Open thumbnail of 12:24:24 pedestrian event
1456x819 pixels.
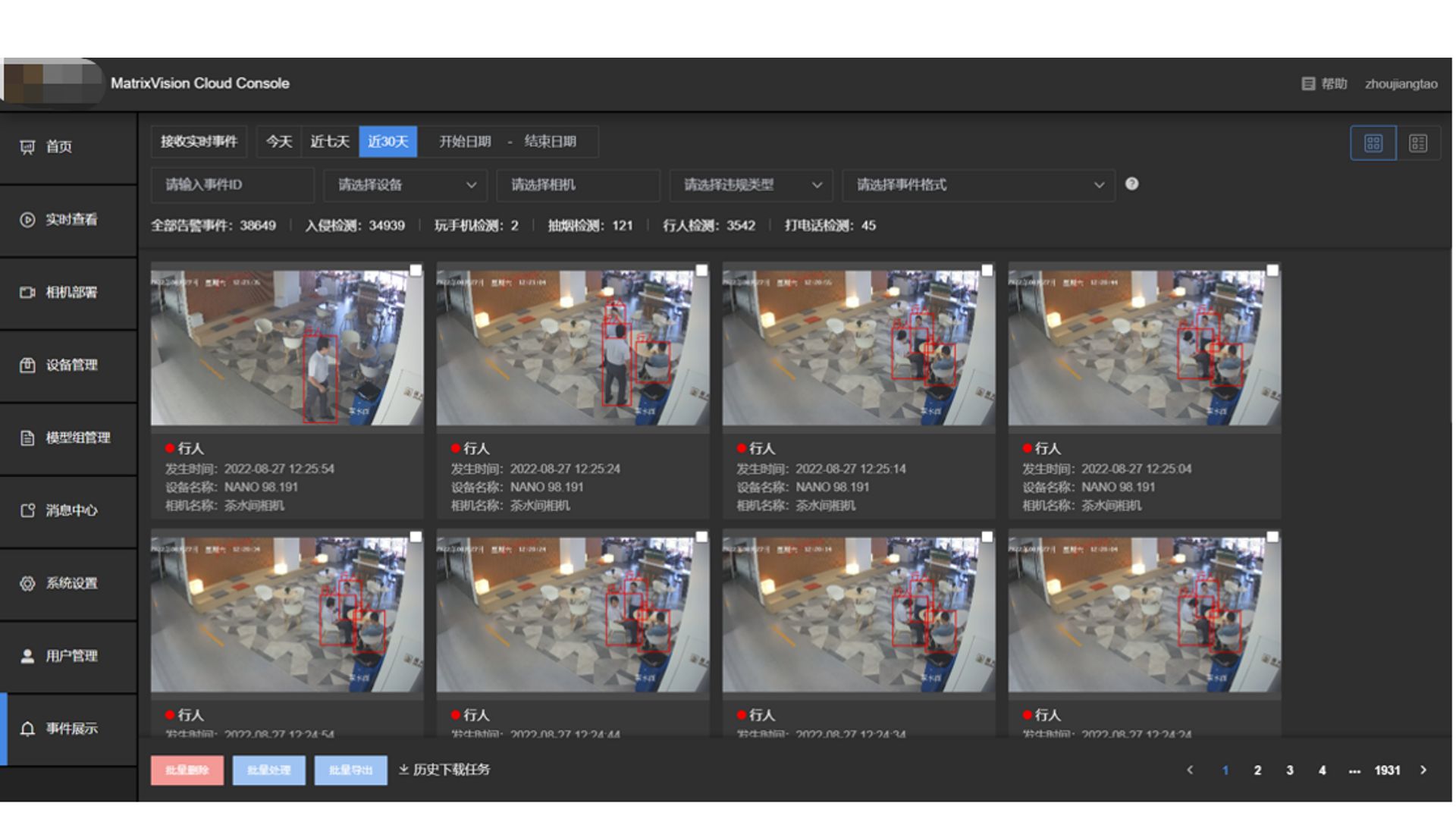tap(1144, 615)
